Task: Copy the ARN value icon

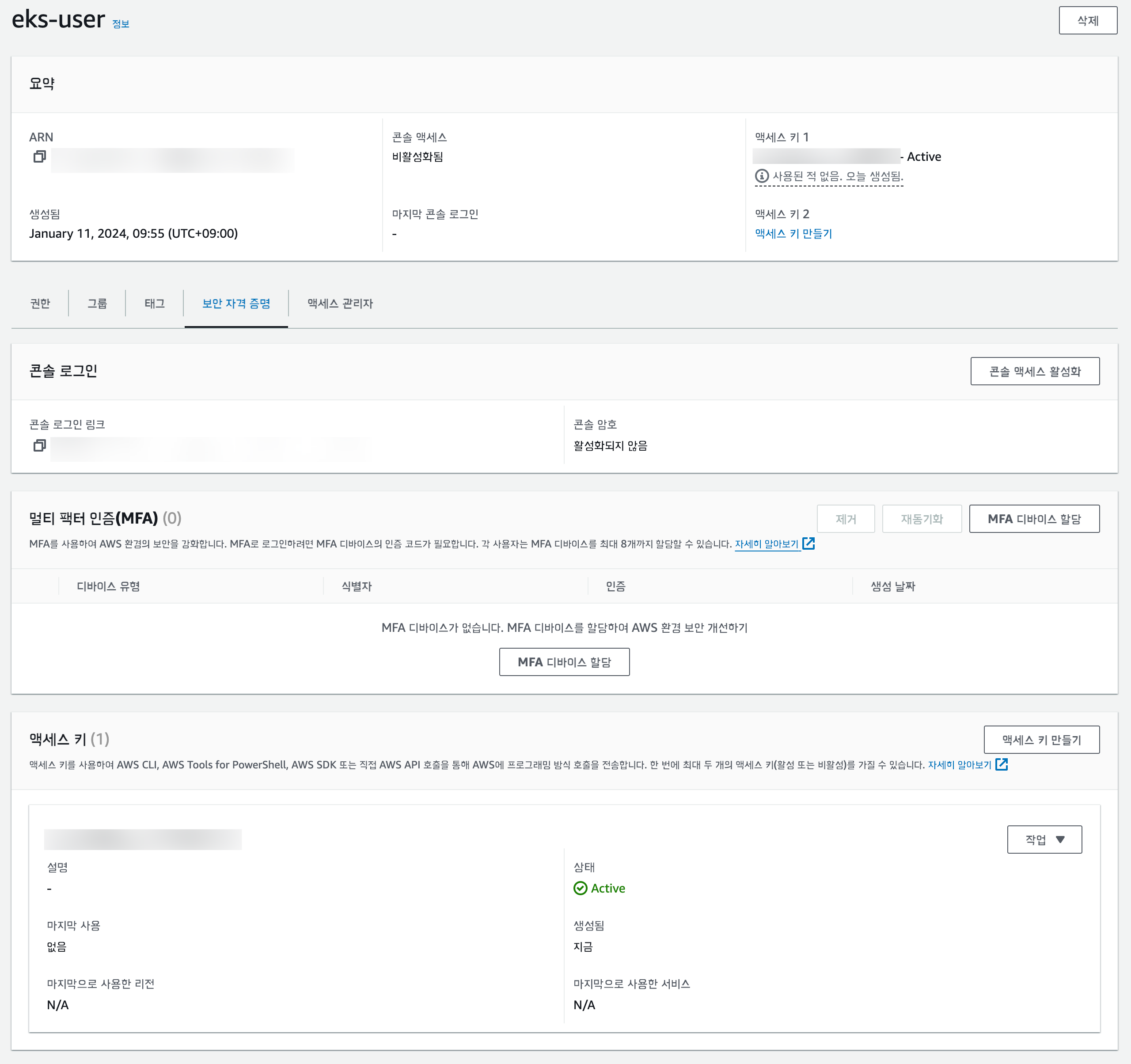Action: (x=39, y=156)
